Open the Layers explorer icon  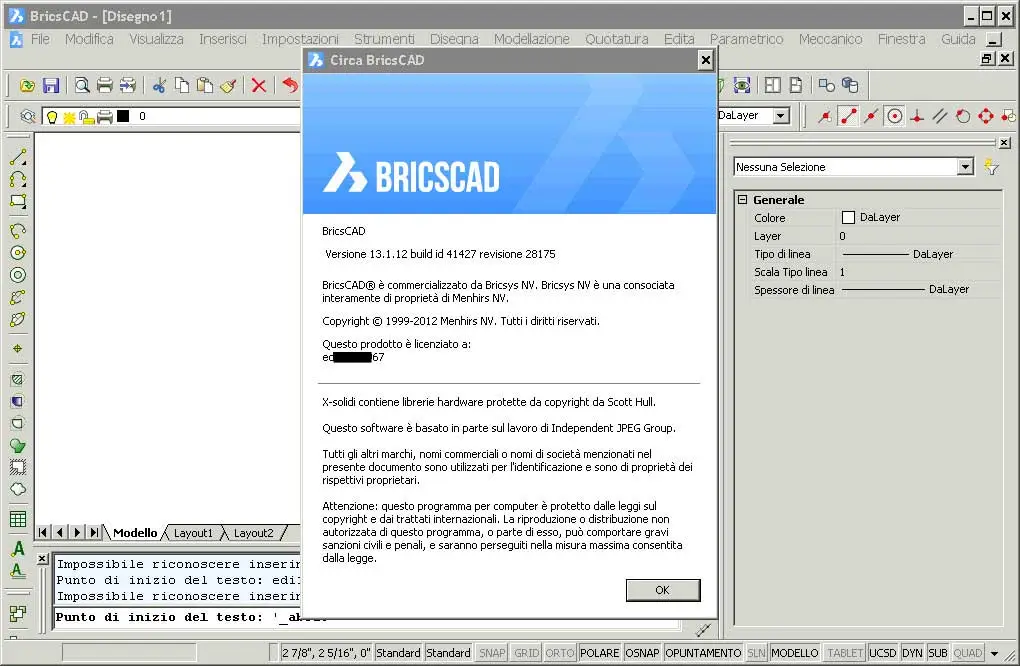click(x=27, y=116)
